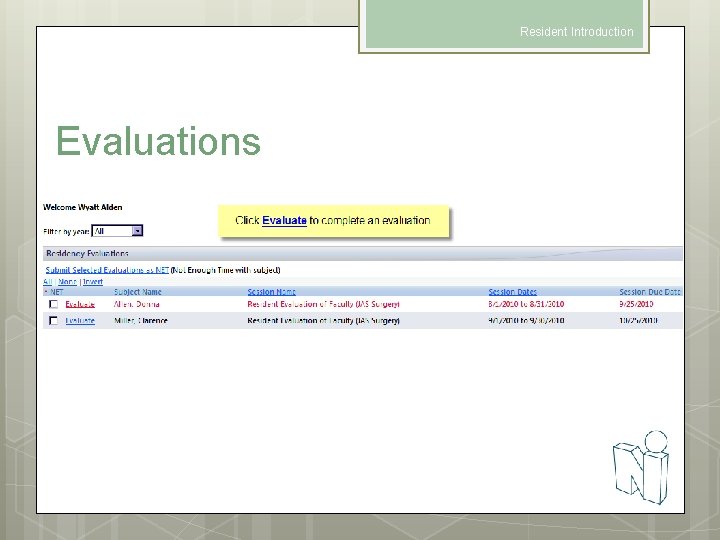The width and height of the screenshot is (720, 540).
Task: Click session name in Allen, Donna row
Action: [323, 304]
